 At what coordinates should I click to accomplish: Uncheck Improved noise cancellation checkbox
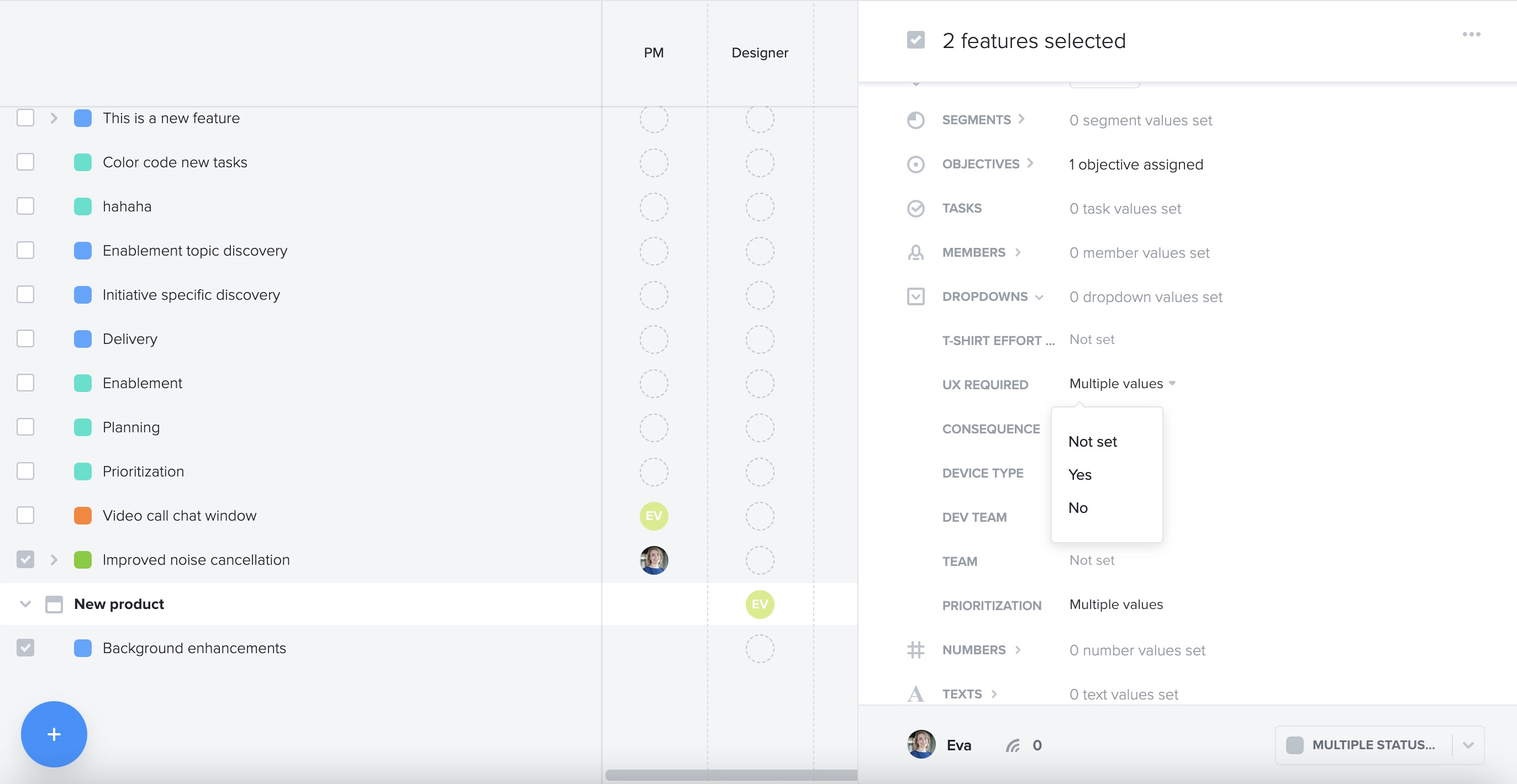tap(25, 559)
